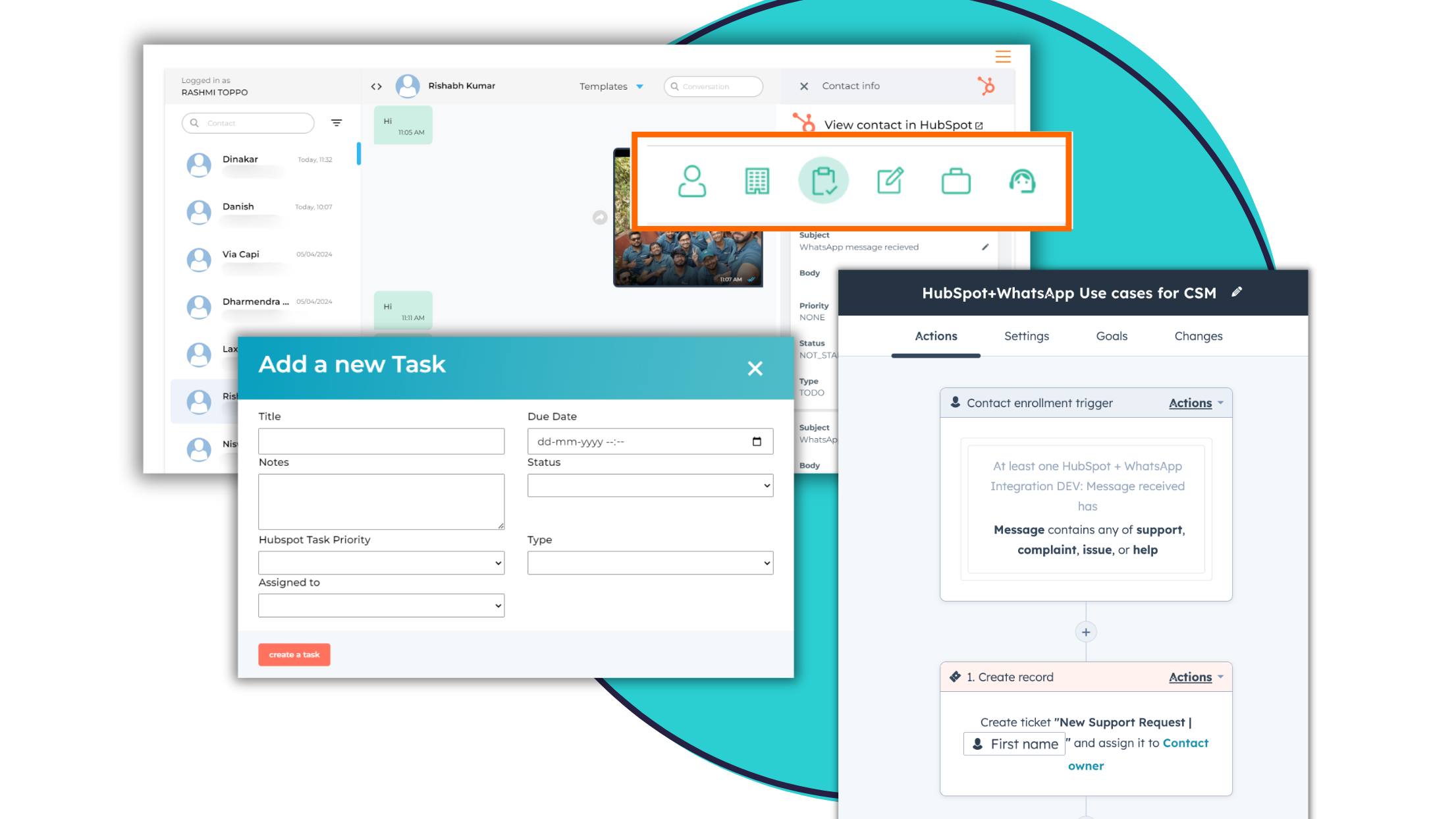Click the Title input field

[381, 441]
